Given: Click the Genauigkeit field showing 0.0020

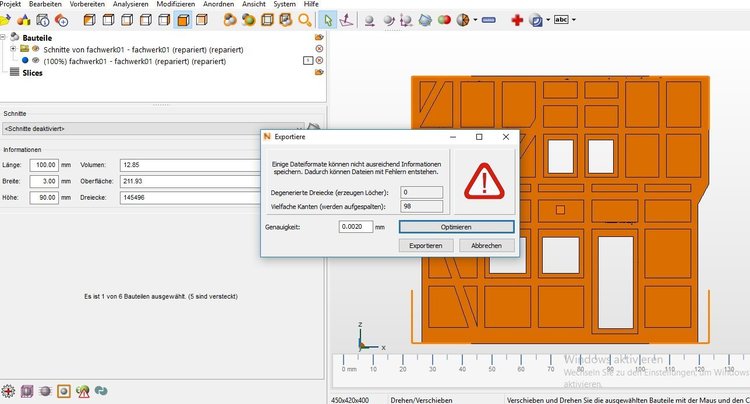Looking at the screenshot, I should (x=355, y=227).
